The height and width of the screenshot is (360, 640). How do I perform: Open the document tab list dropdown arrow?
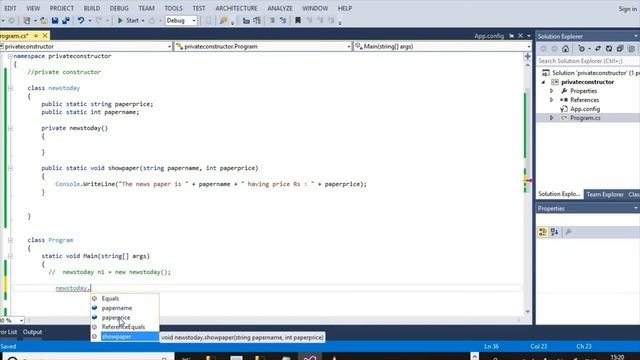pos(529,36)
